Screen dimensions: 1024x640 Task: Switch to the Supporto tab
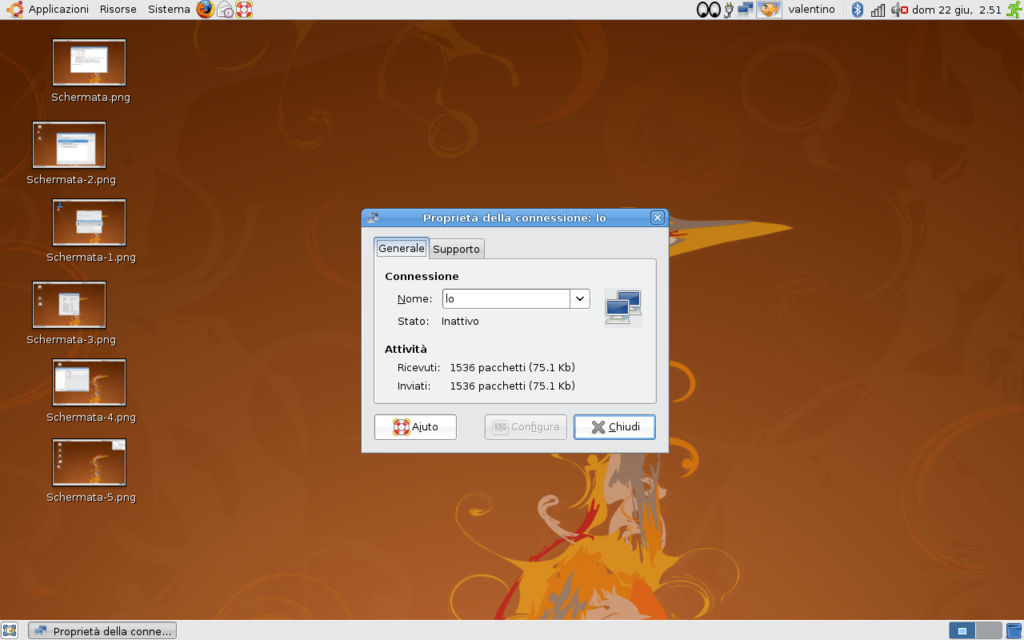[x=457, y=249]
